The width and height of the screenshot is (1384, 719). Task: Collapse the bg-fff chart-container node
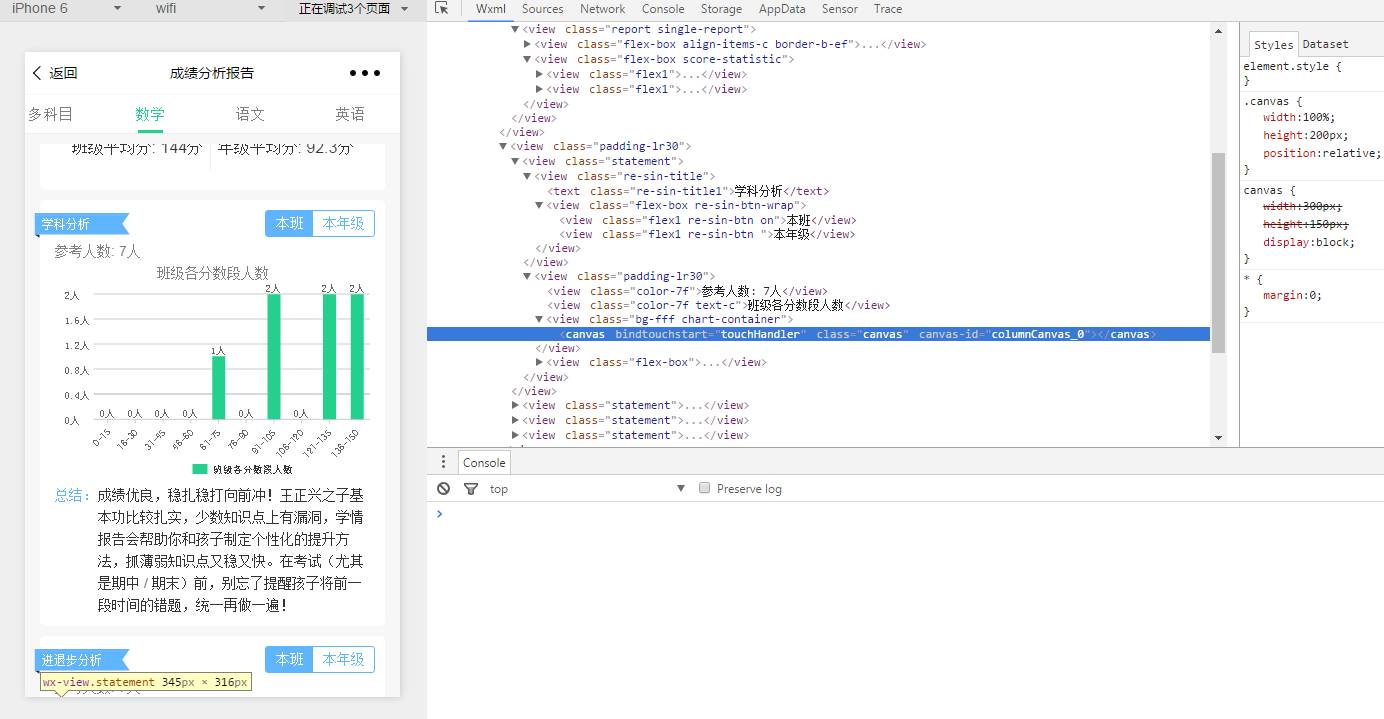[x=541, y=320]
